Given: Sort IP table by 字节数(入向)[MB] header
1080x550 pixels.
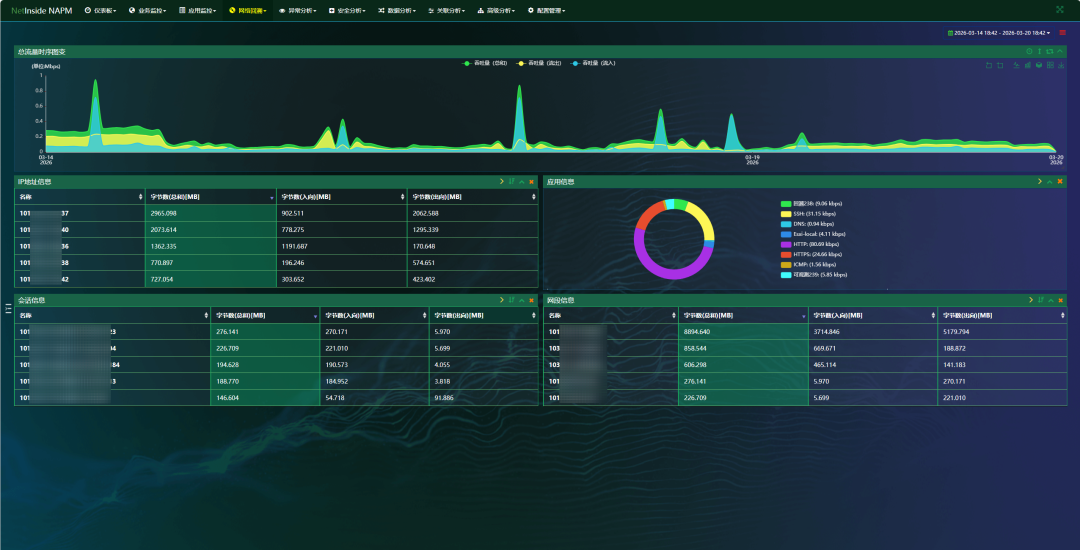Looking at the screenshot, I should (x=342, y=197).
